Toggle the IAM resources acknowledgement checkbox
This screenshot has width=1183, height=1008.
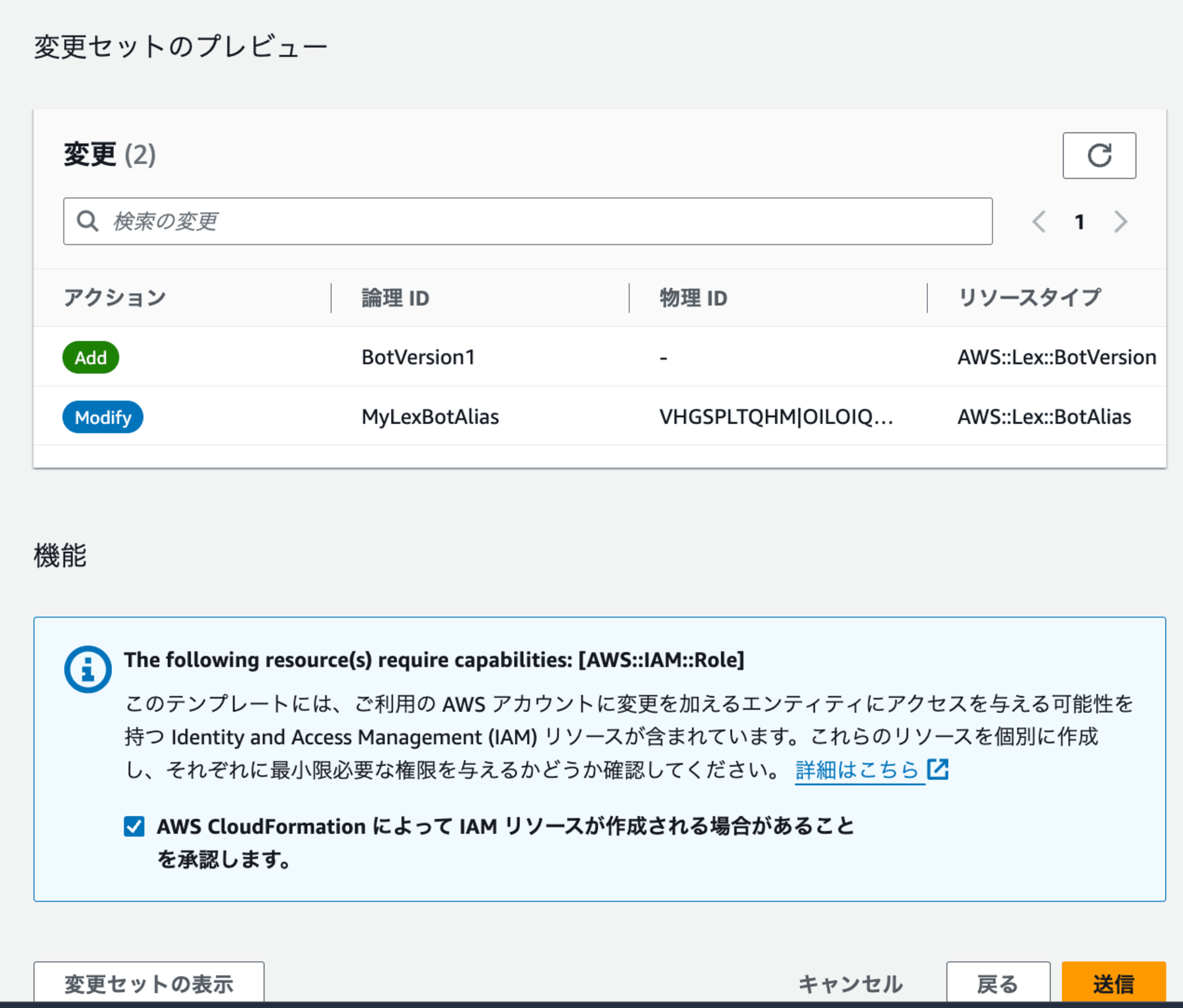coord(134,826)
